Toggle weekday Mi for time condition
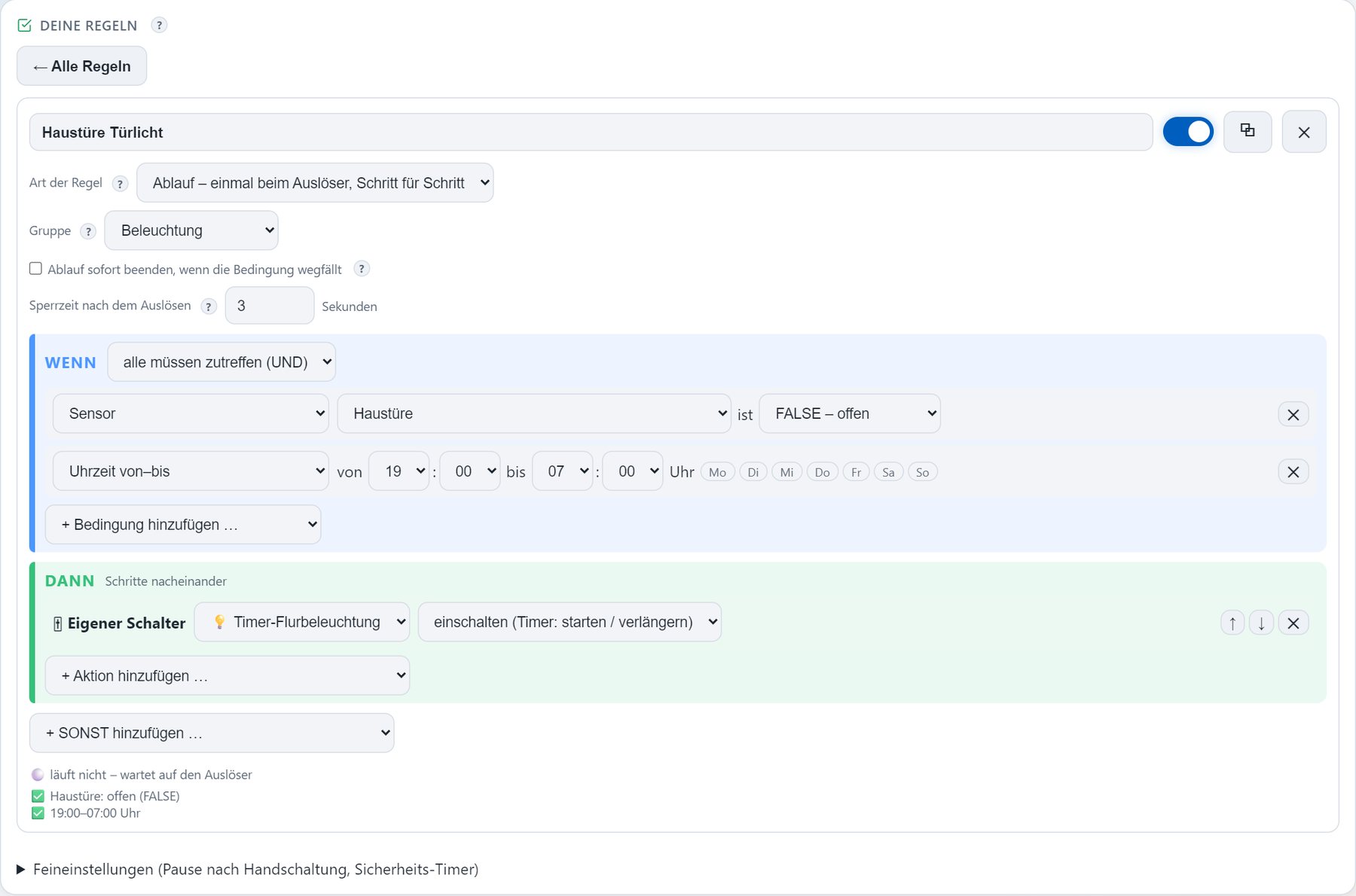This screenshot has width=1356, height=896. pos(786,472)
